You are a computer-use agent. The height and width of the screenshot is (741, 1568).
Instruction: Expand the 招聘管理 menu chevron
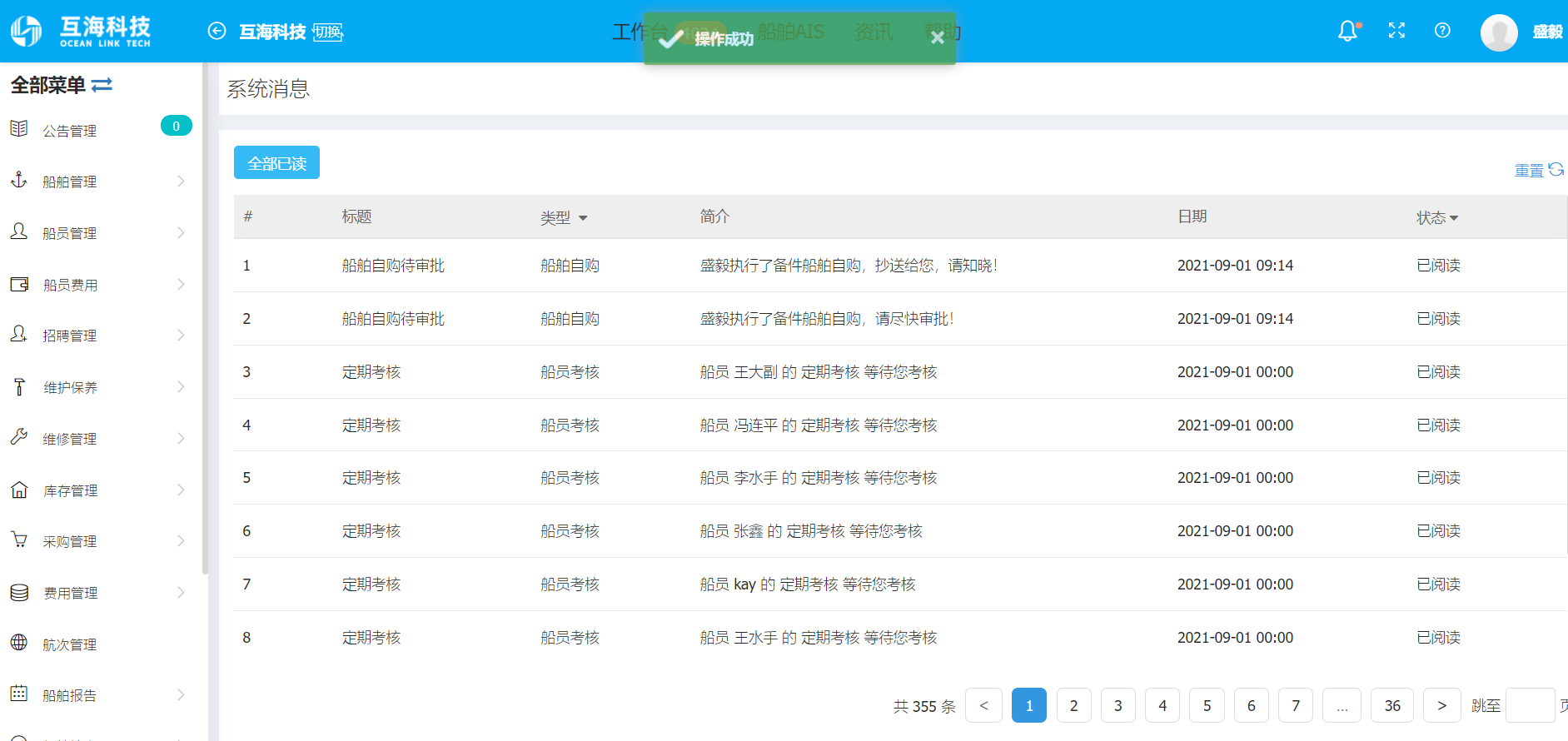(x=181, y=335)
